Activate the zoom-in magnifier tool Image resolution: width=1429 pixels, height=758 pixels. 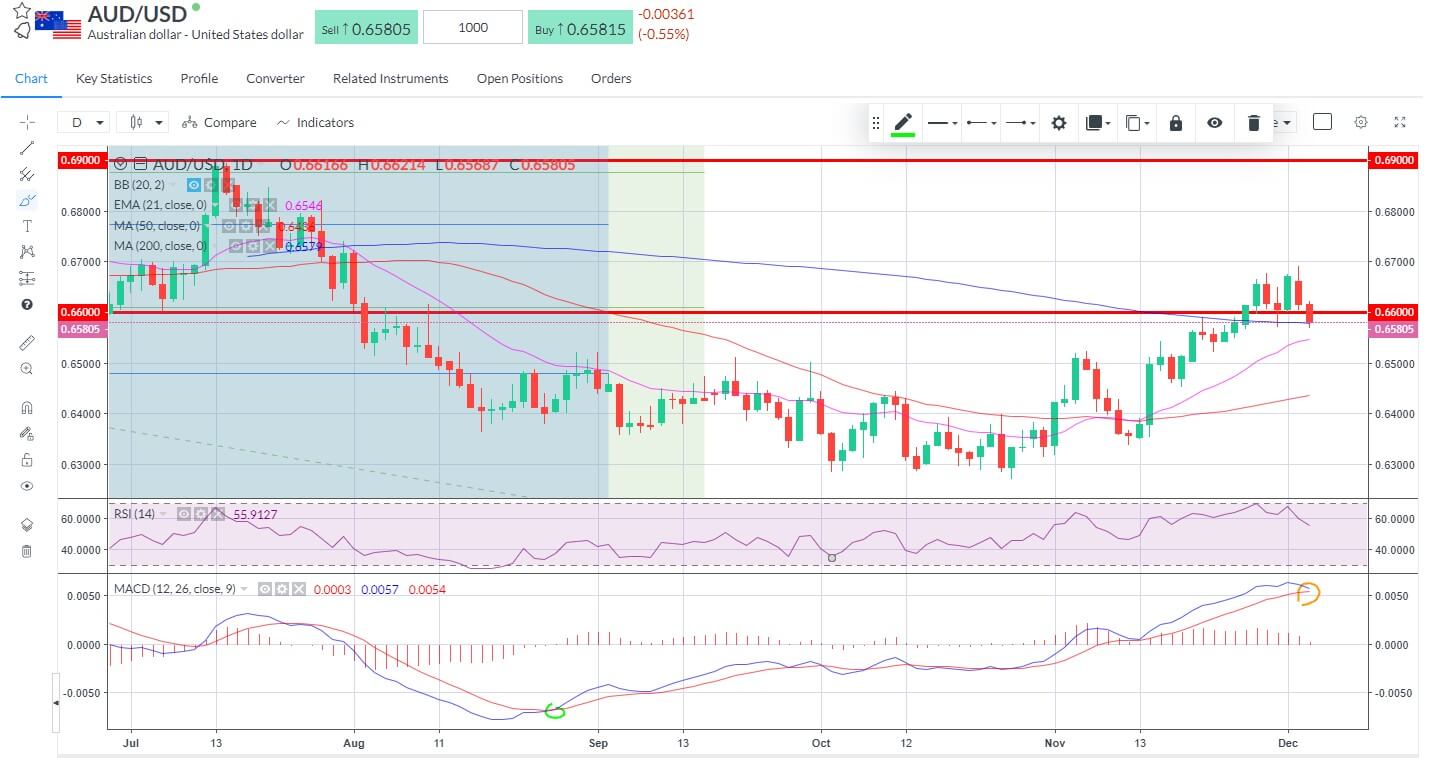pos(27,368)
